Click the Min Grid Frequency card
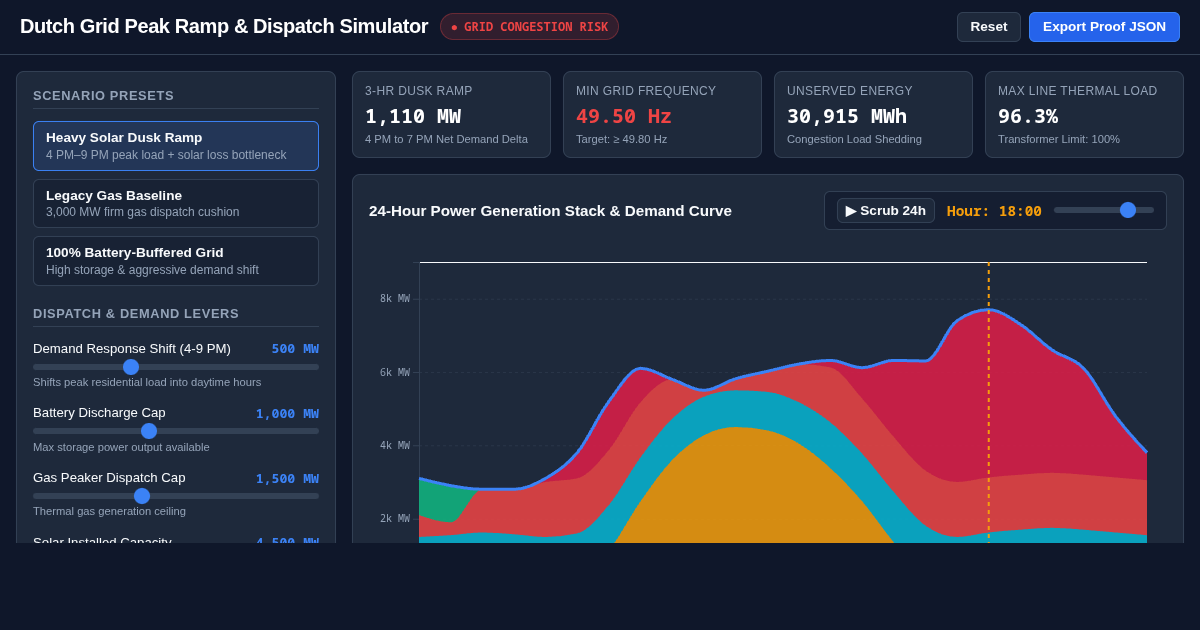This screenshot has height=630, width=1200. pyautogui.click(x=662, y=115)
